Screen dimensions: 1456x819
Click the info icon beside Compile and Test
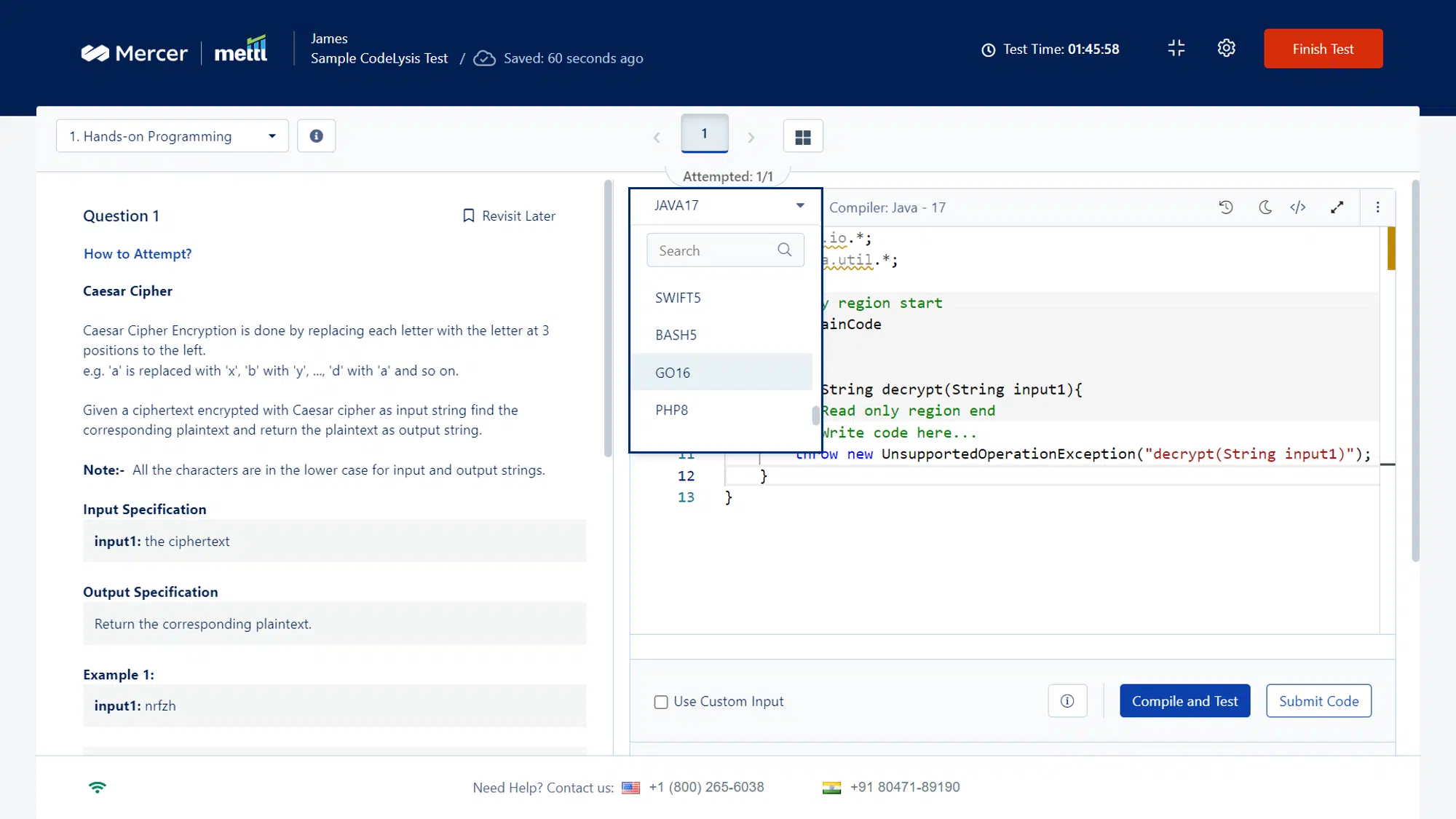[1067, 701]
